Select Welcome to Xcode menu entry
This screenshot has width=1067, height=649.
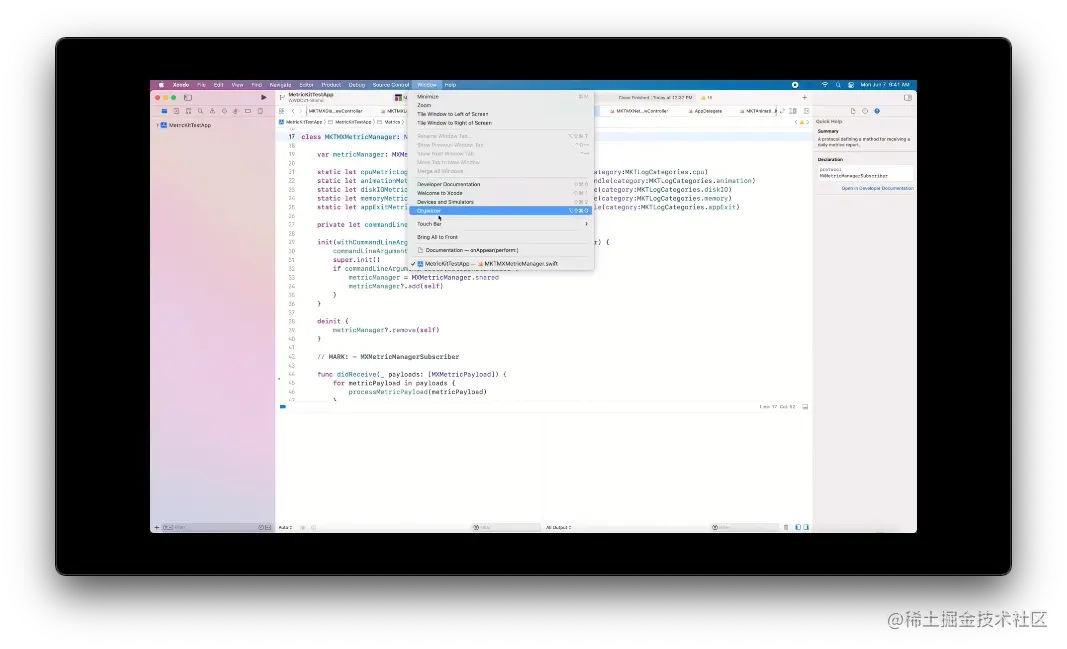click(x=500, y=193)
